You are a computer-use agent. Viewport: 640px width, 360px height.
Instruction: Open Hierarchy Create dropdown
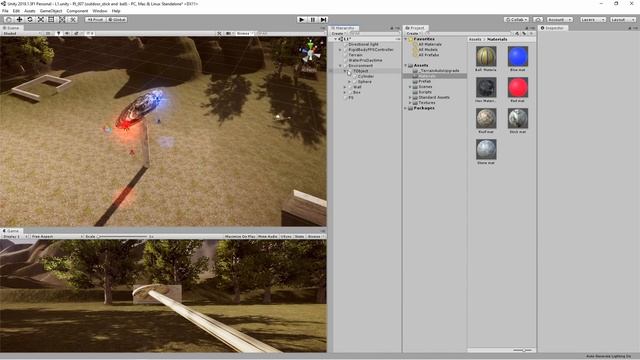[339, 33]
